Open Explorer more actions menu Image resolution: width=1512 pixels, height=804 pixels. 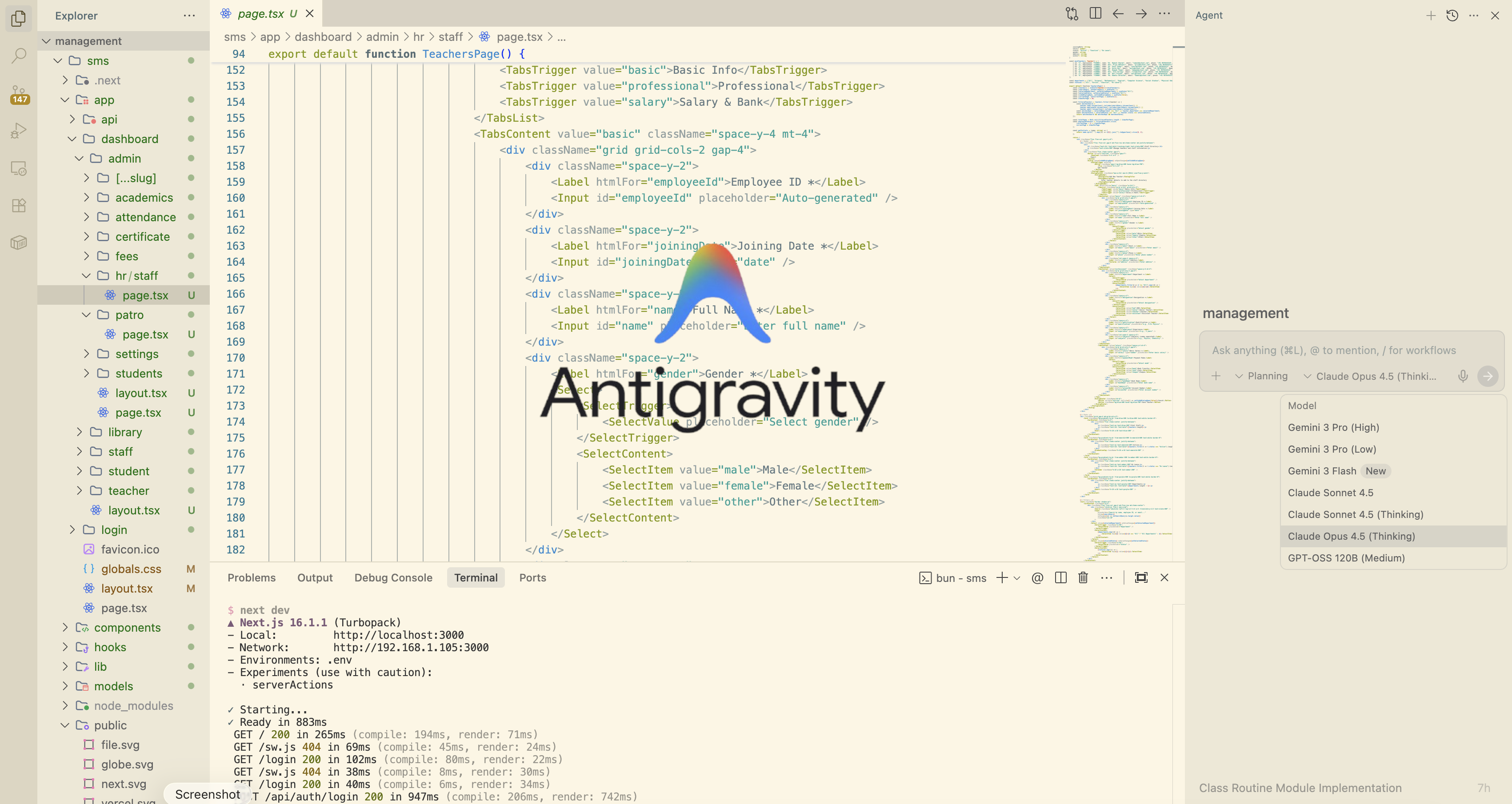click(x=189, y=15)
